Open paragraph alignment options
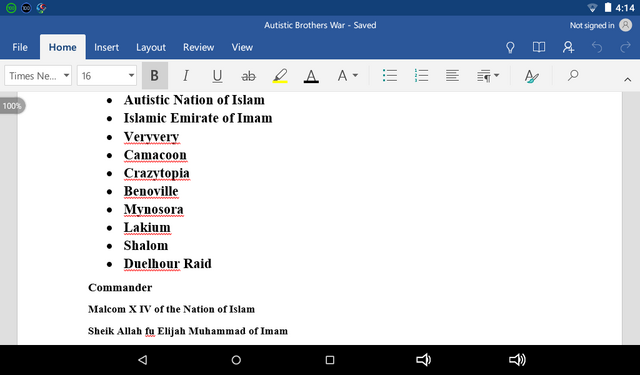The image size is (640, 375). click(452, 75)
